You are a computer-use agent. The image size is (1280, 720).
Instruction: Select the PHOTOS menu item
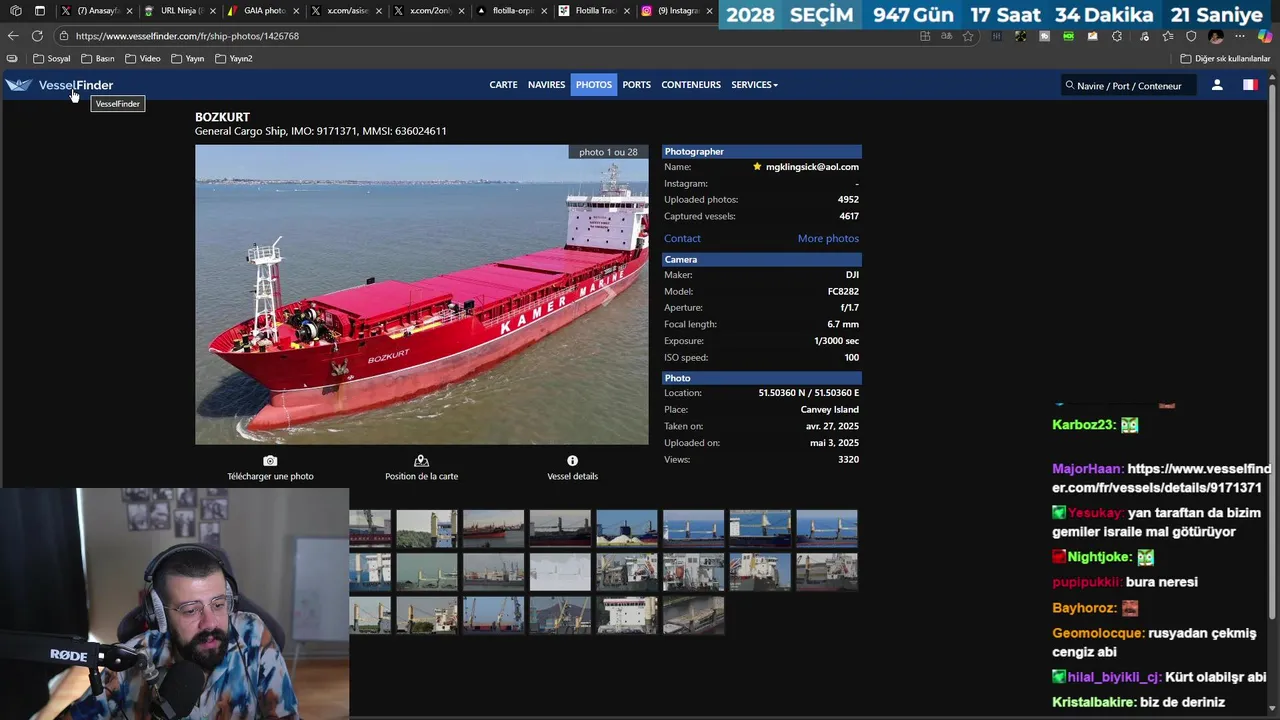[593, 85]
